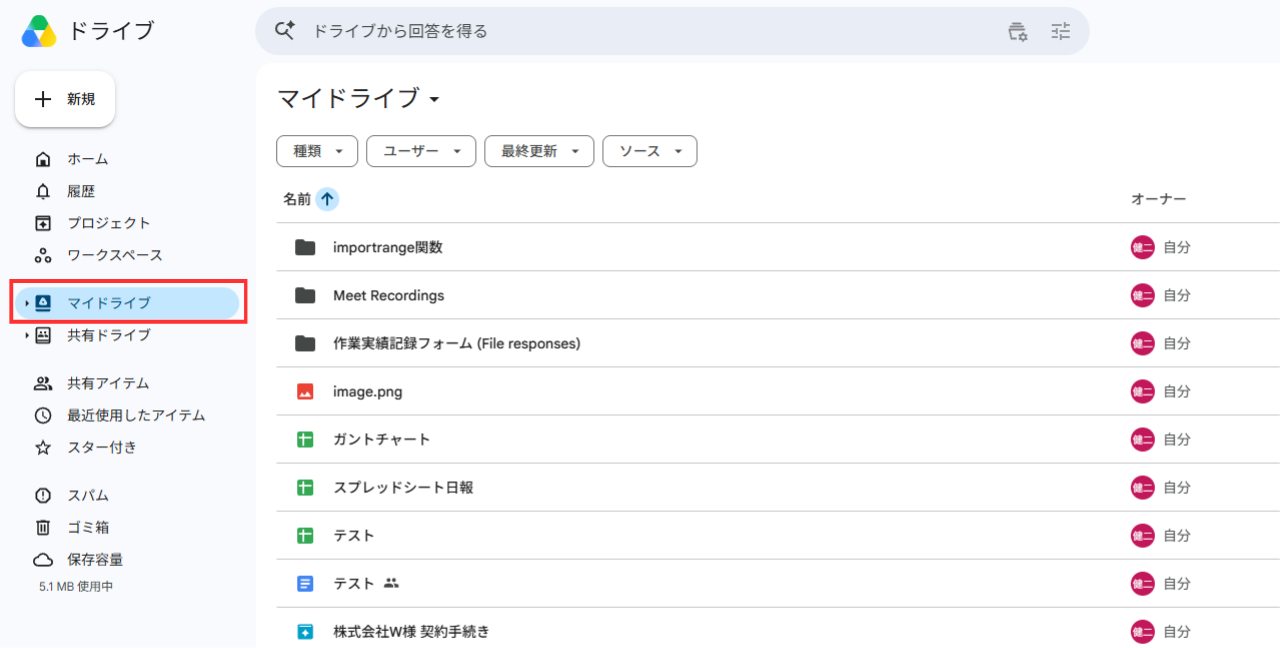Click the folder icon for 作業実績記録フォーム
Screen dimensions: 1280x648
305,343
